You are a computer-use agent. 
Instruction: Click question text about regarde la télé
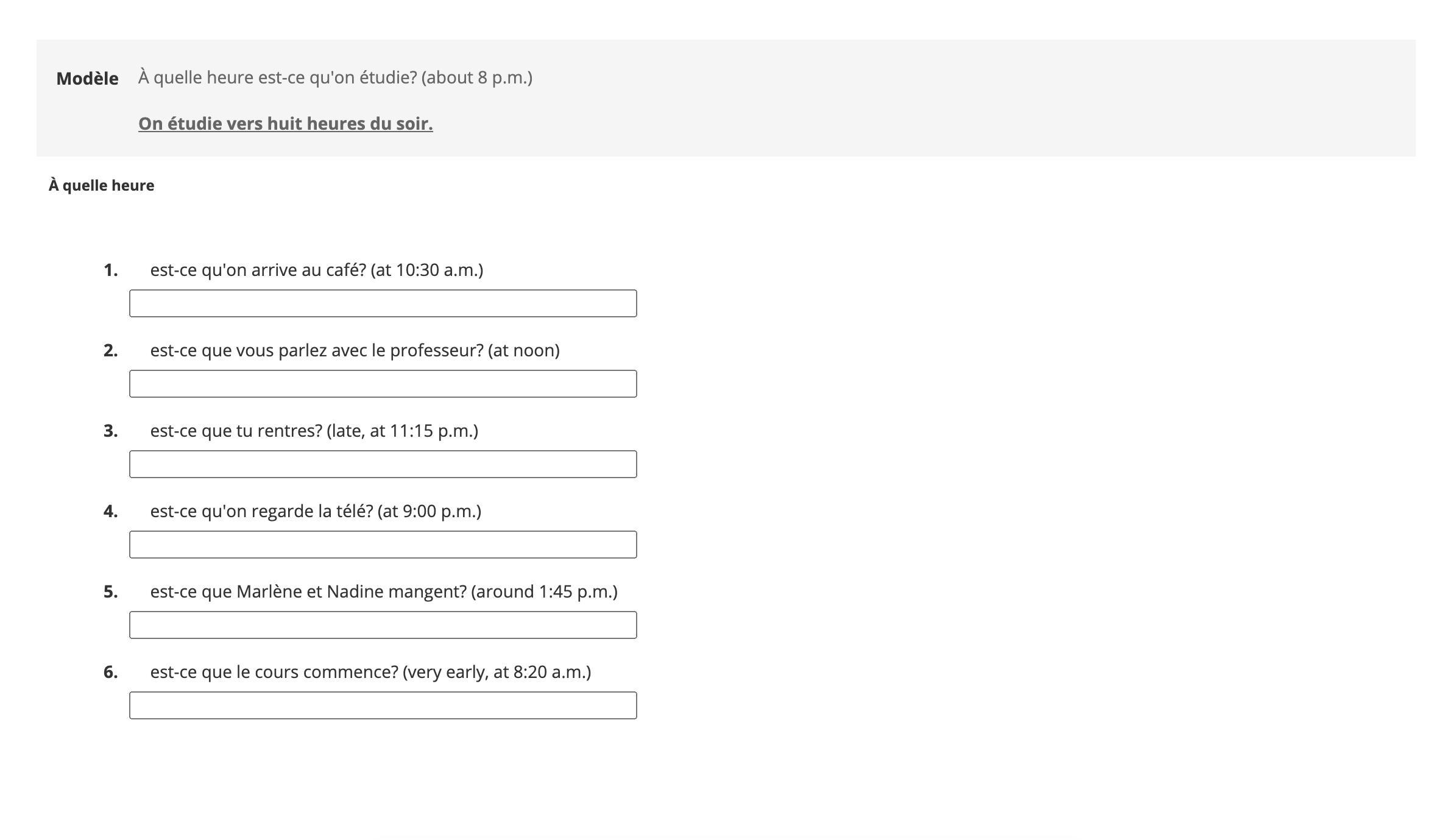point(316,511)
